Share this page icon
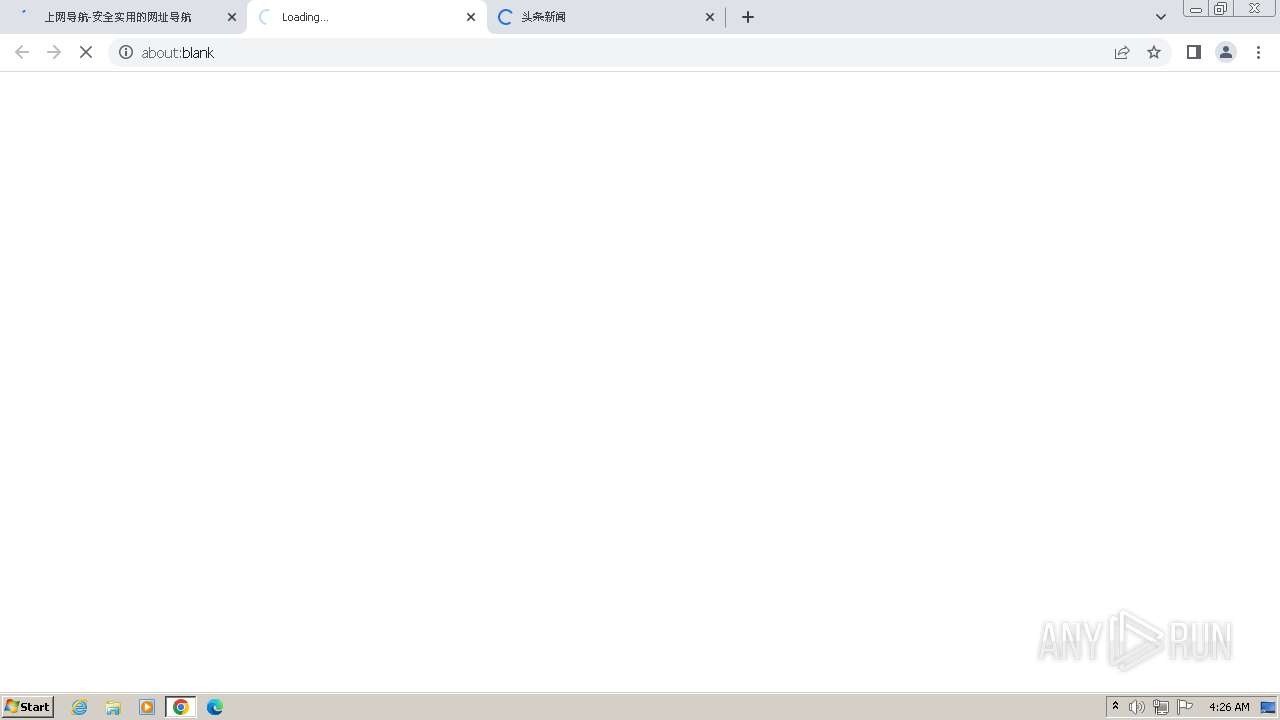This screenshot has width=1280, height=720. pos(1122,52)
